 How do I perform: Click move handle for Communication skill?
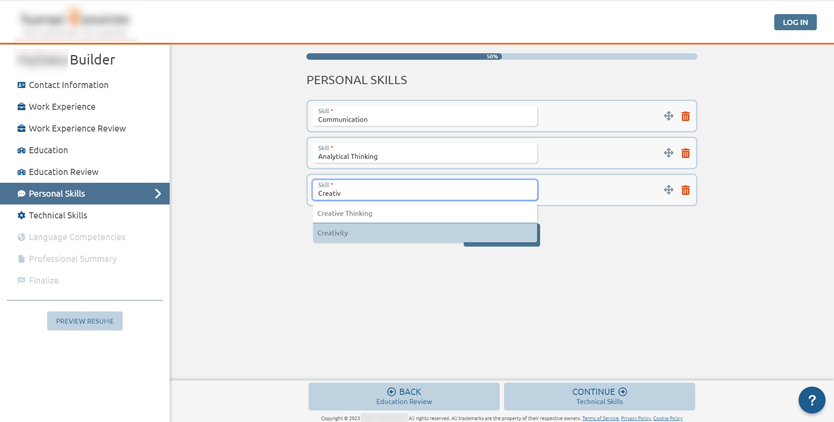[668, 116]
